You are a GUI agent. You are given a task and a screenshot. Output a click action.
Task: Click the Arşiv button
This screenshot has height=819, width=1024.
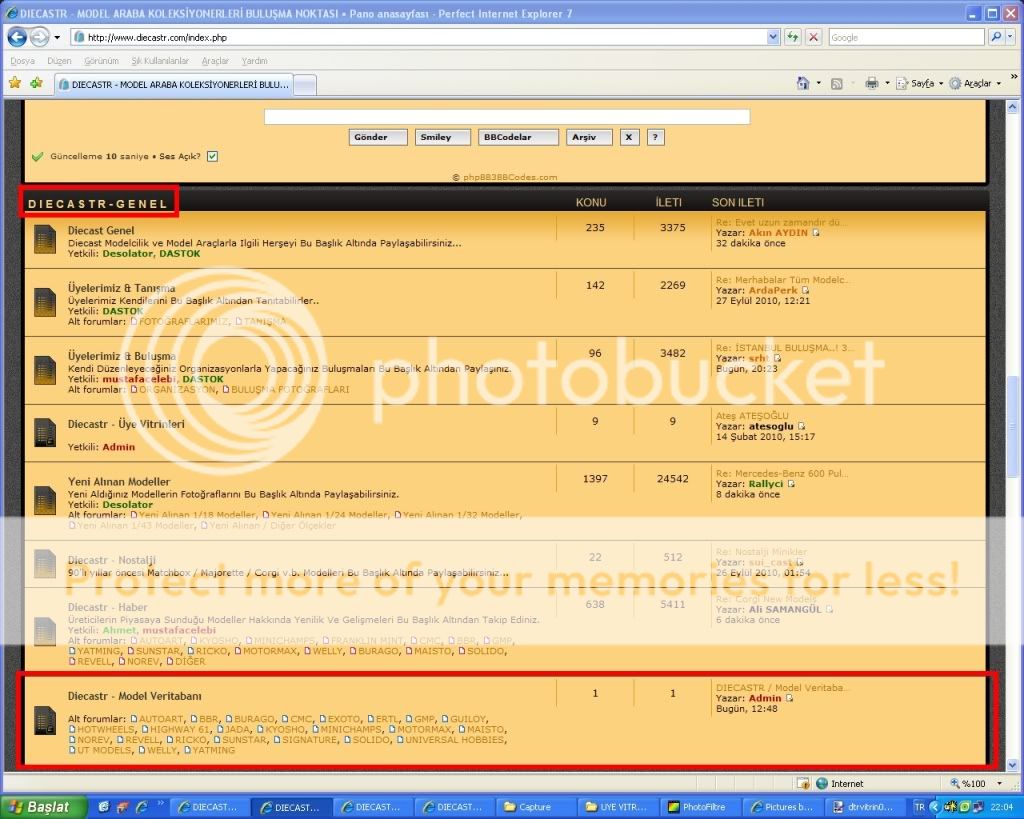tap(589, 137)
